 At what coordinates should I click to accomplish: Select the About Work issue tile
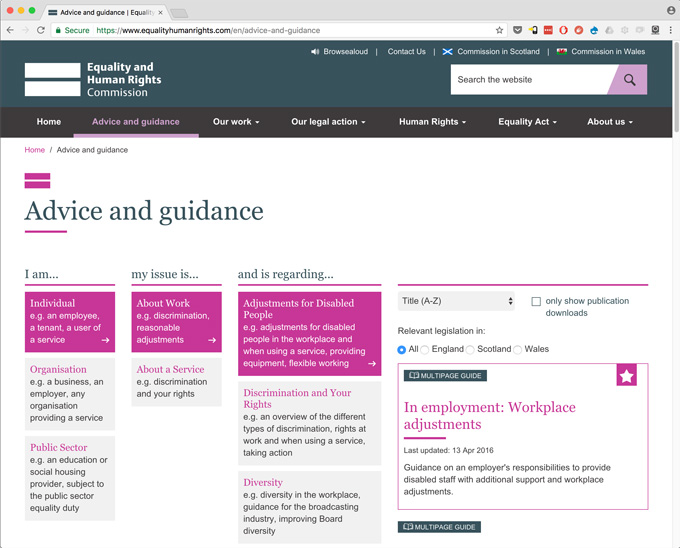pos(177,322)
